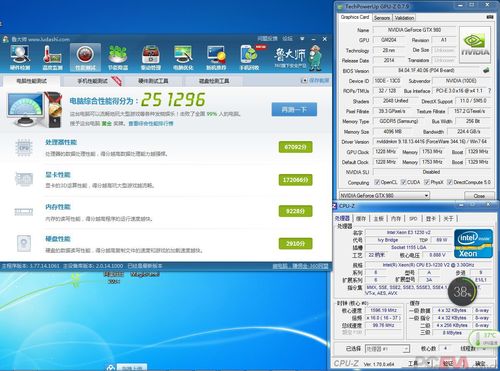Screen dimensions: 500x371
Task: Open the 内存性能 heading link
Action: coord(58,207)
